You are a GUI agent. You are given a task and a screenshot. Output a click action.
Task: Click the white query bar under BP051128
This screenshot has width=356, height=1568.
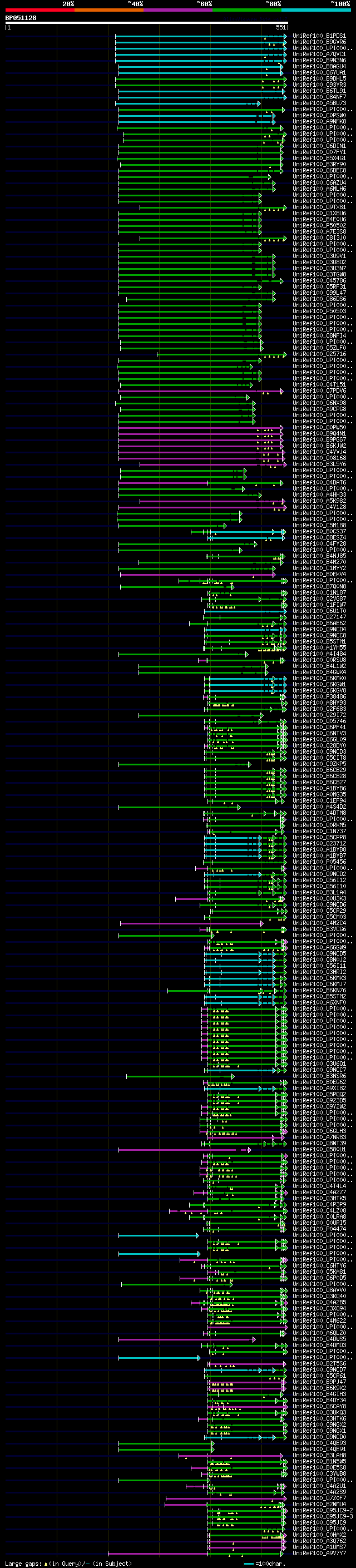pyautogui.click(x=147, y=22)
